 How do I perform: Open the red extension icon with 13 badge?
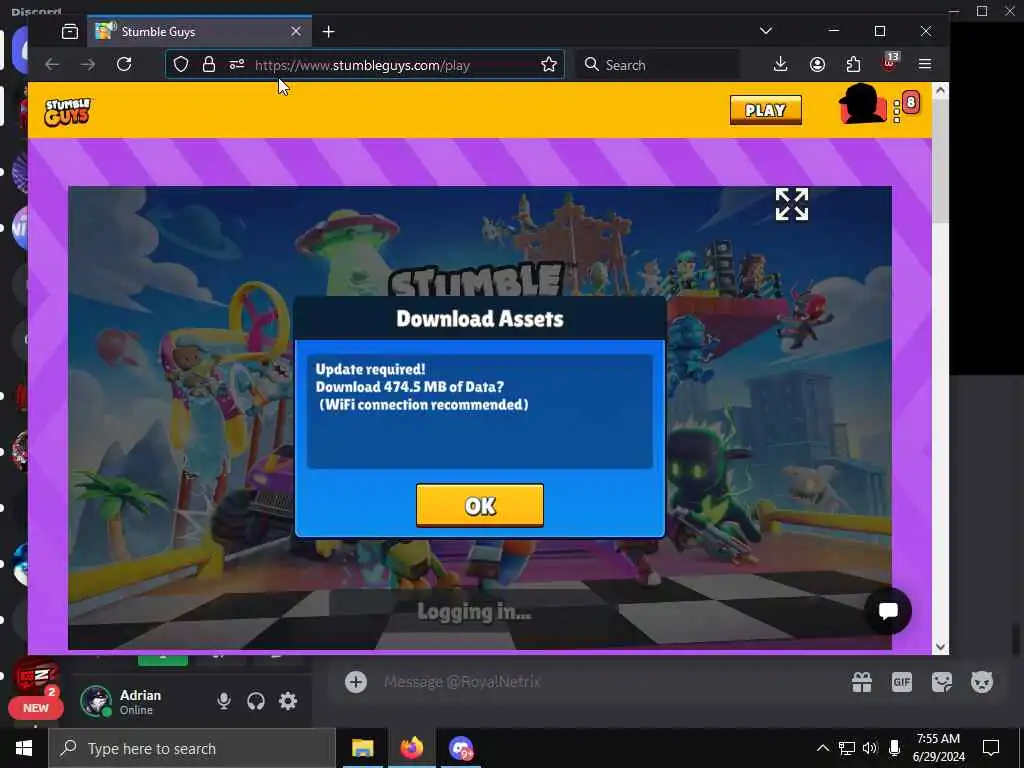pos(889,63)
